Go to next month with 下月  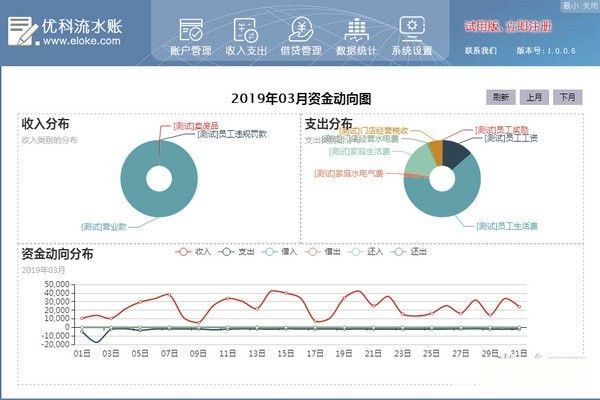567,97
